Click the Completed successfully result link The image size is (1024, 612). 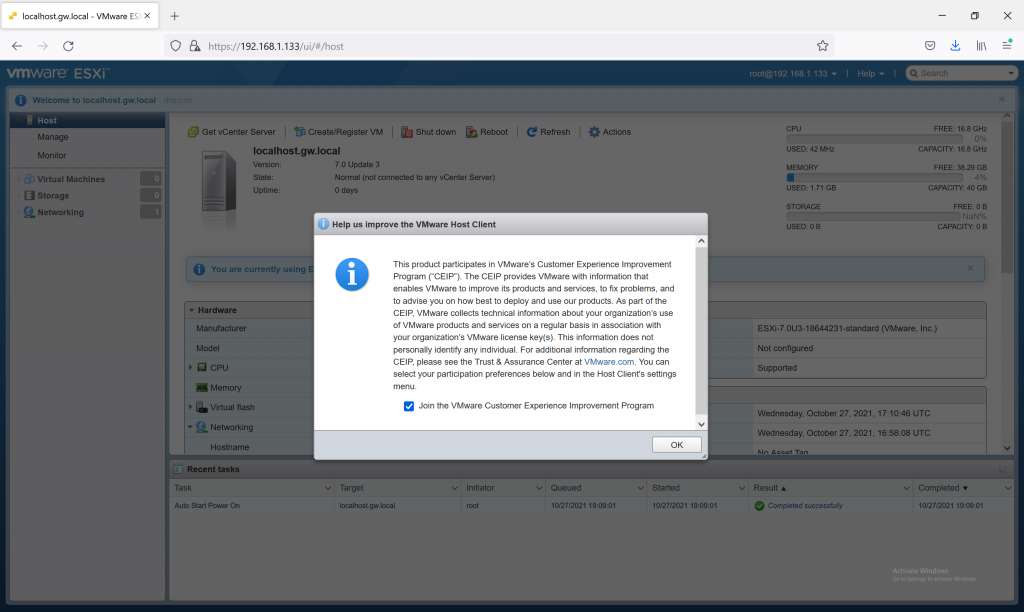(805, 506)
